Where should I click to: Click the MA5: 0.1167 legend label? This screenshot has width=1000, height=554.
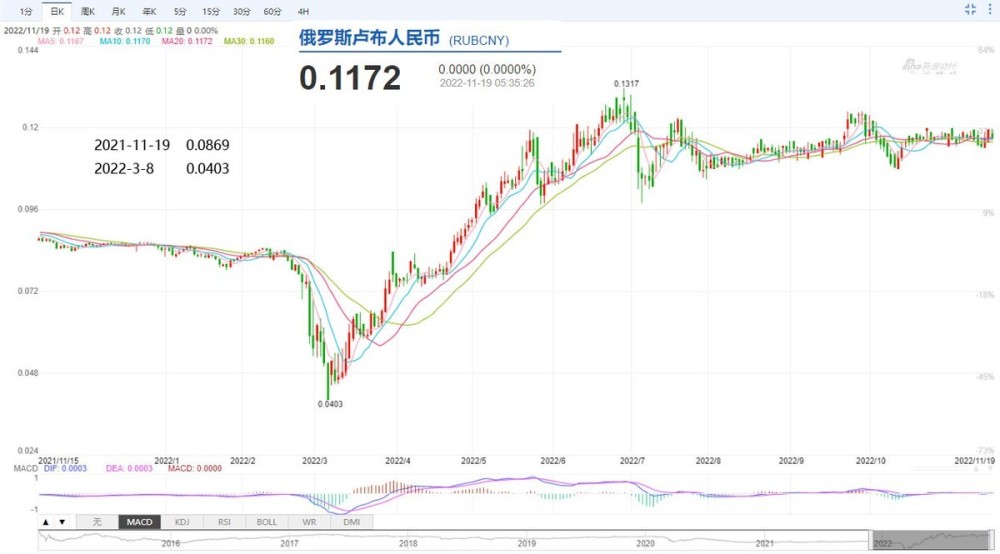pyautogui.click(x=61, y=41)
